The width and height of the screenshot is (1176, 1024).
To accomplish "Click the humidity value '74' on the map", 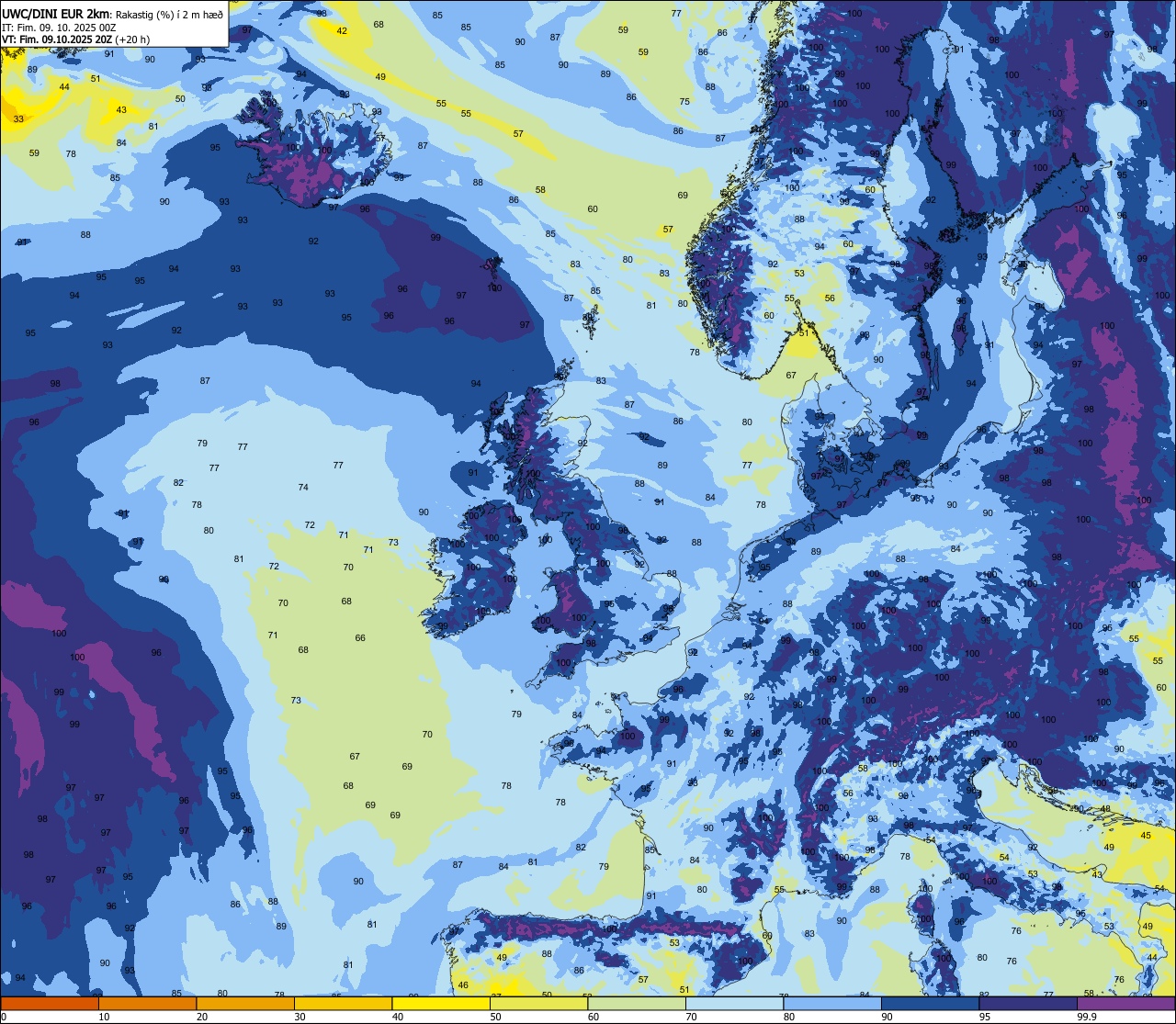I will pos(303,487).
